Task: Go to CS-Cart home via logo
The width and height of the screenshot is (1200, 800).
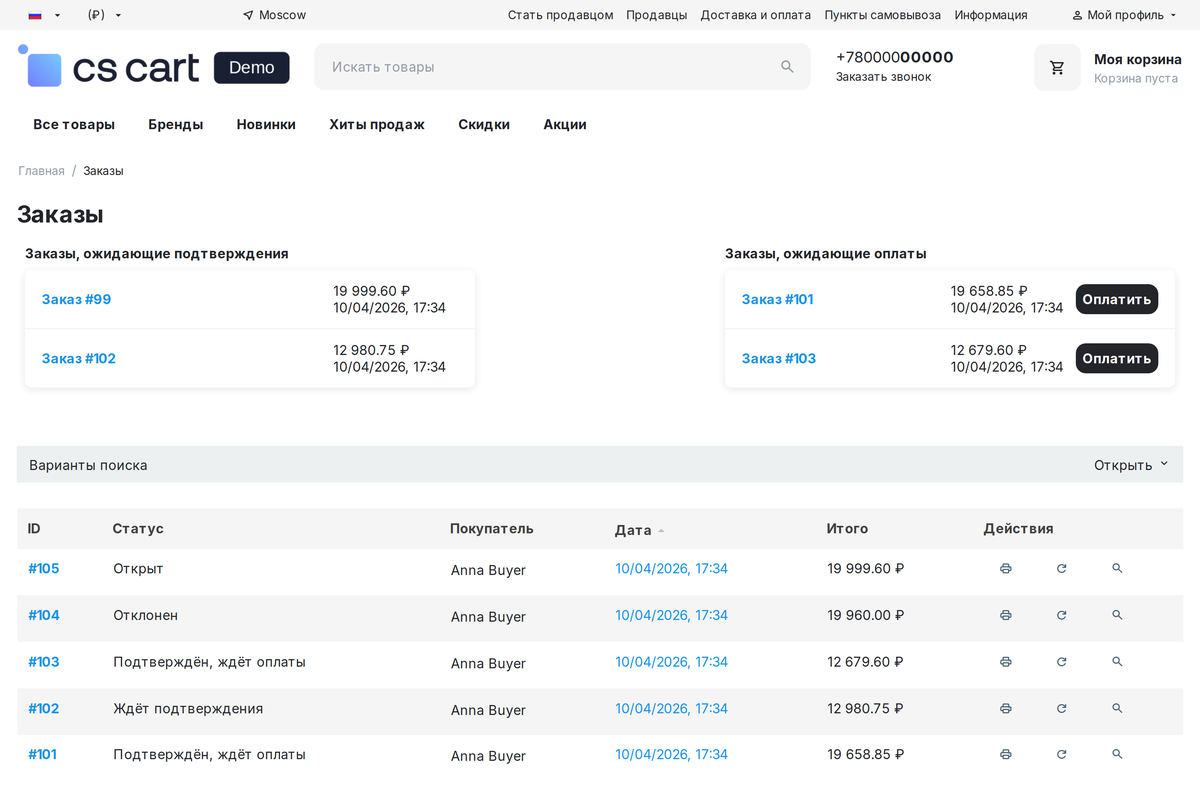Action: pyautogui.click(x=153, y=67)
